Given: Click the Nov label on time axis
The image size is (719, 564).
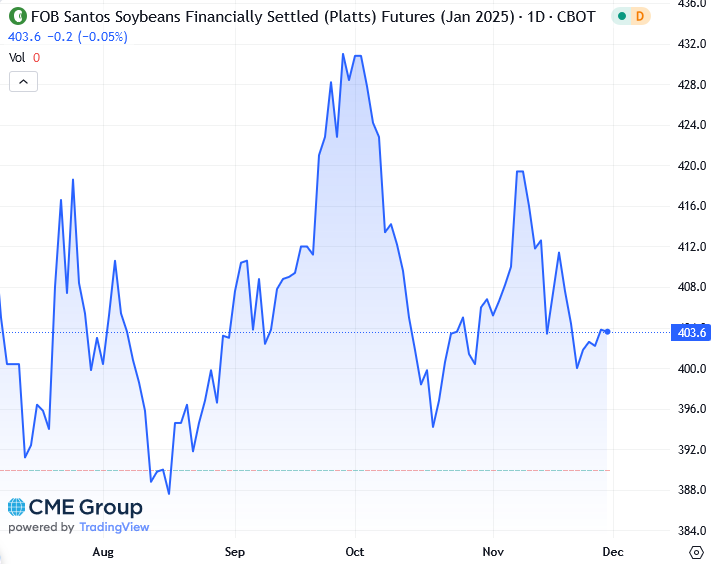Looking at the screenshot, I should coord(492,551).
